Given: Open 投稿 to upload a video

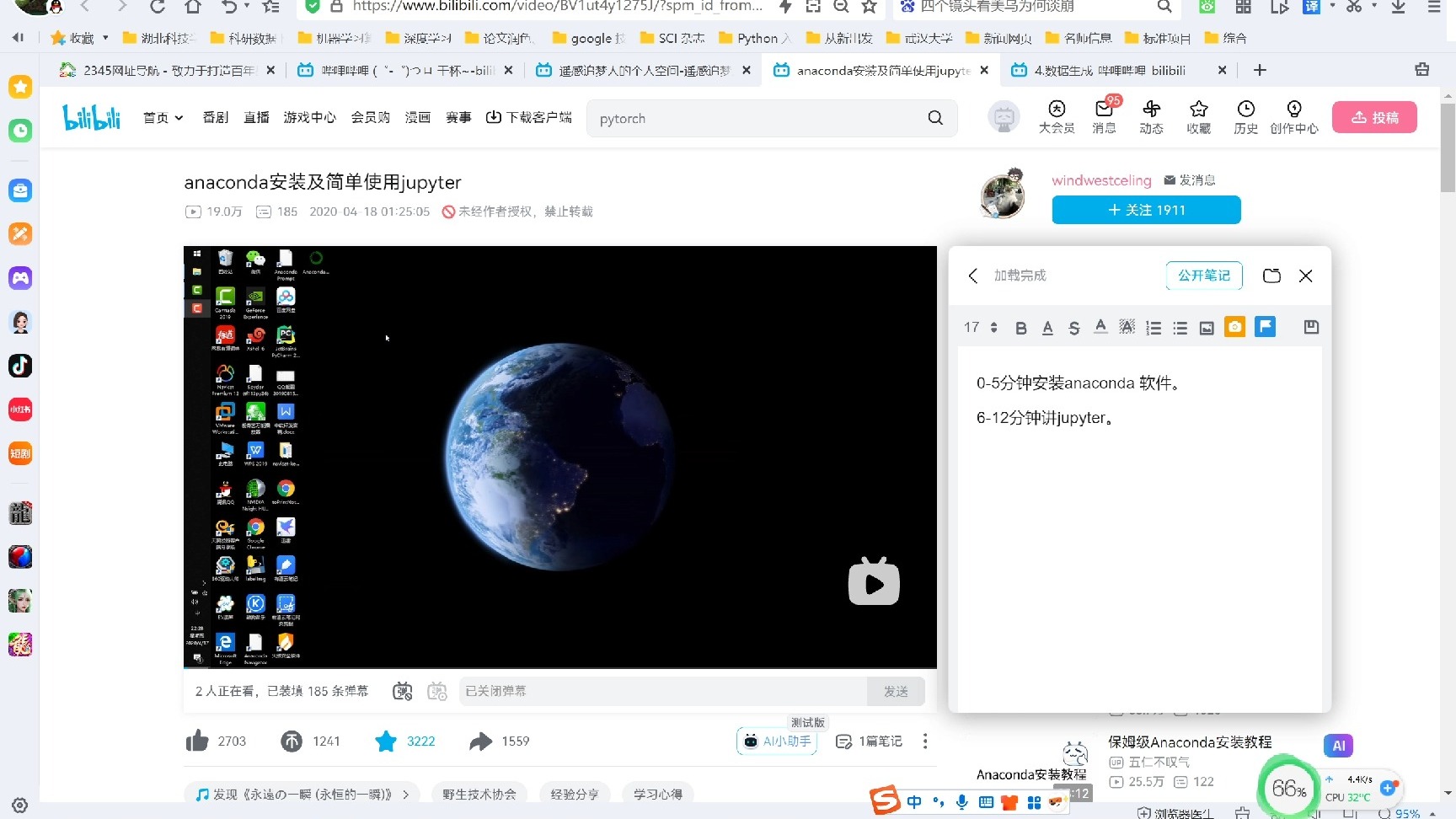Looking at the screenshot, I should [1374, 117].
